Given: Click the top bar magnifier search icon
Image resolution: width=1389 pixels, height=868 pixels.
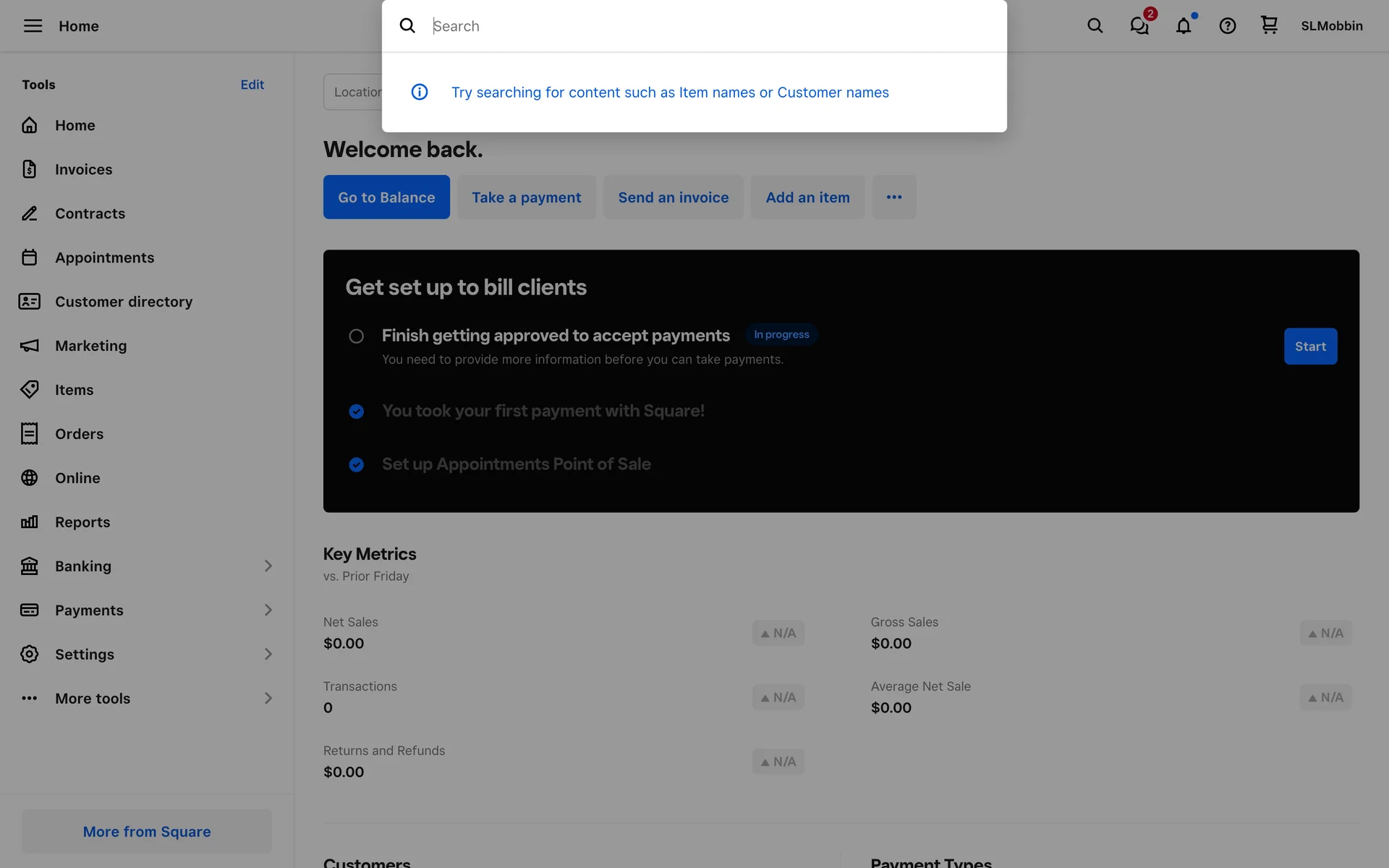Looking at the screenshot, I should 1095,26.
